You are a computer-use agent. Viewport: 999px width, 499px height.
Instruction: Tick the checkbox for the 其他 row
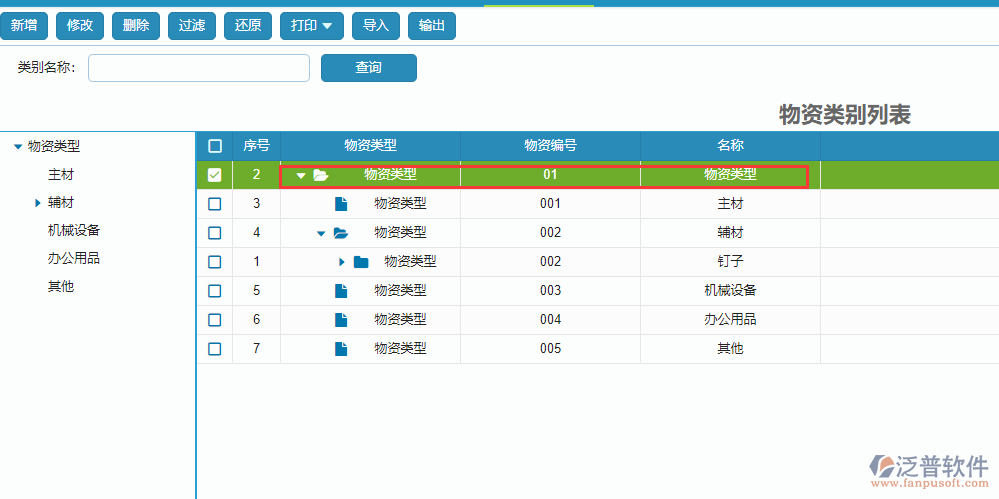click(x=214, y=349)
